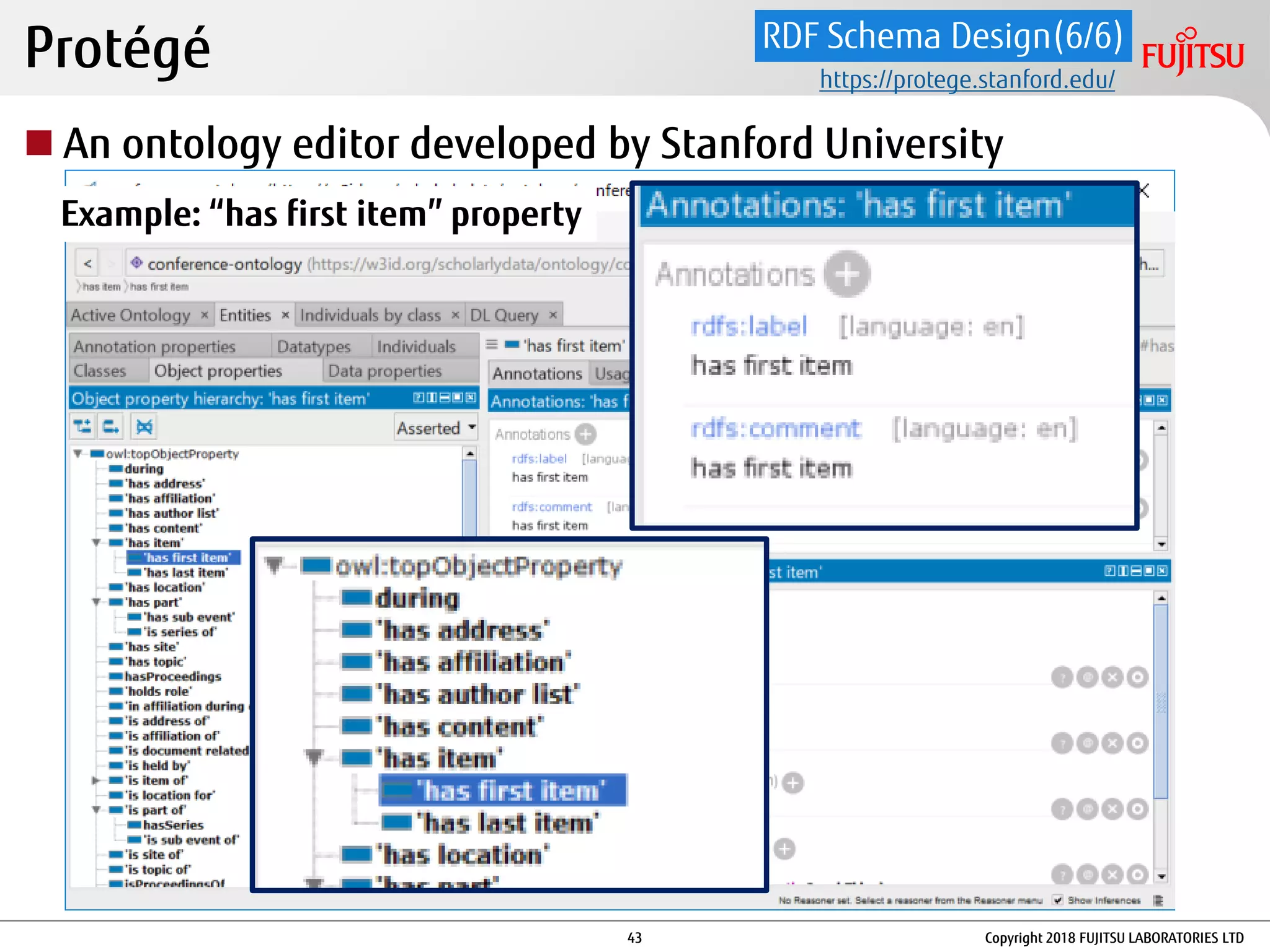Click split-vertically icon in the 'st item' panel header

pos(1122,571)
